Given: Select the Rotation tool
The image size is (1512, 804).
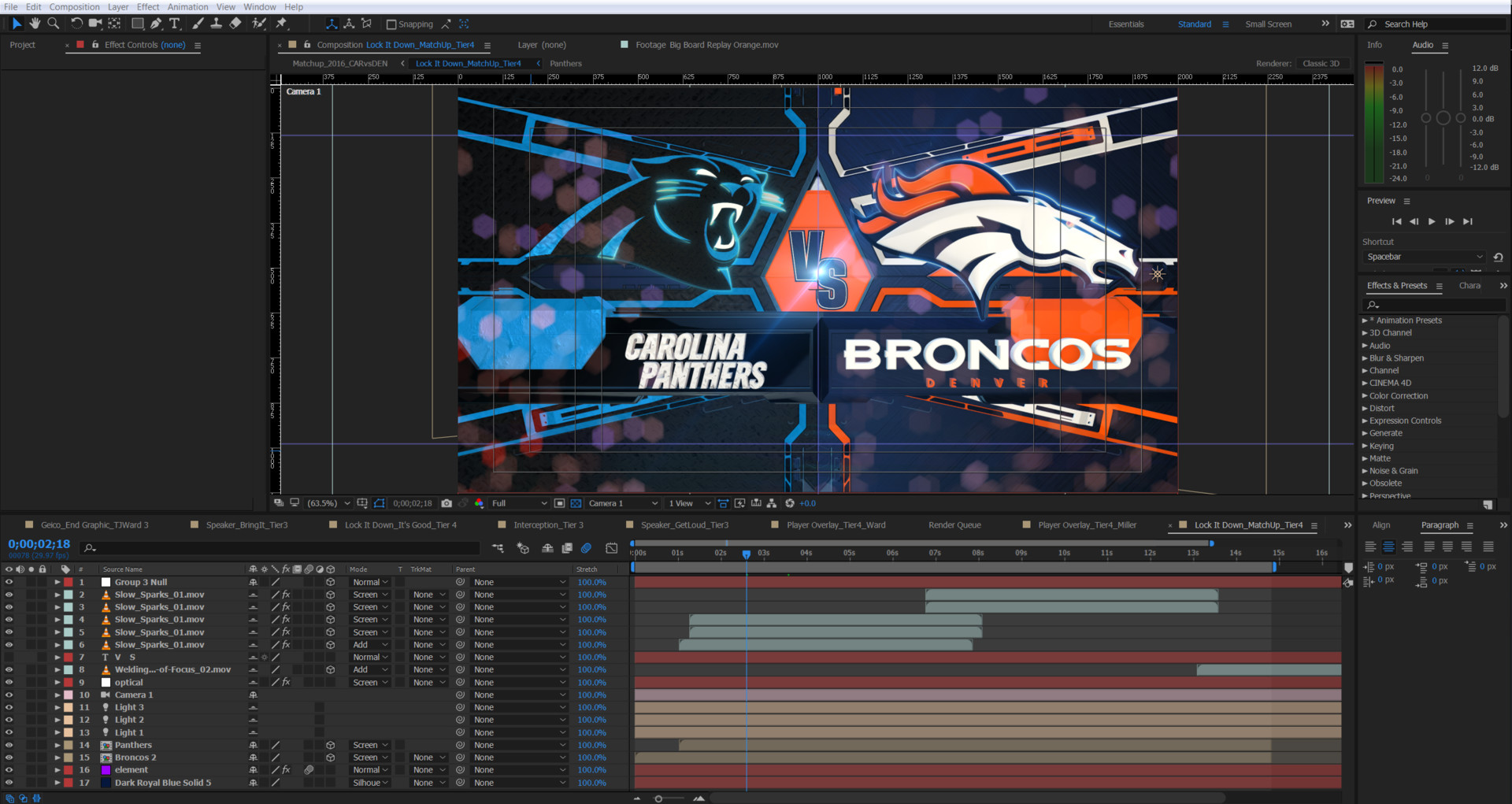Looking at the screenshot, I should tap(76, 24).
